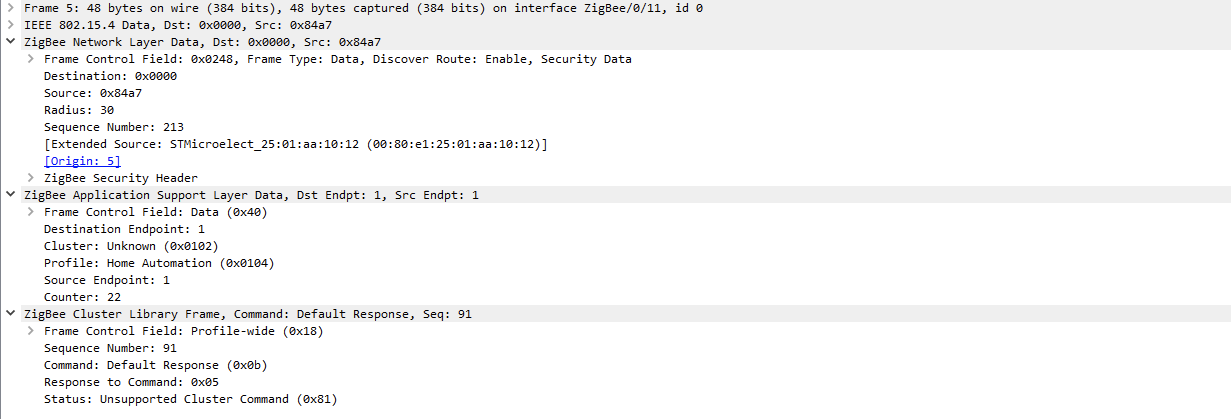Expand the Frame 5 details row
This screenshot has width=1231, height=419.
11,8
